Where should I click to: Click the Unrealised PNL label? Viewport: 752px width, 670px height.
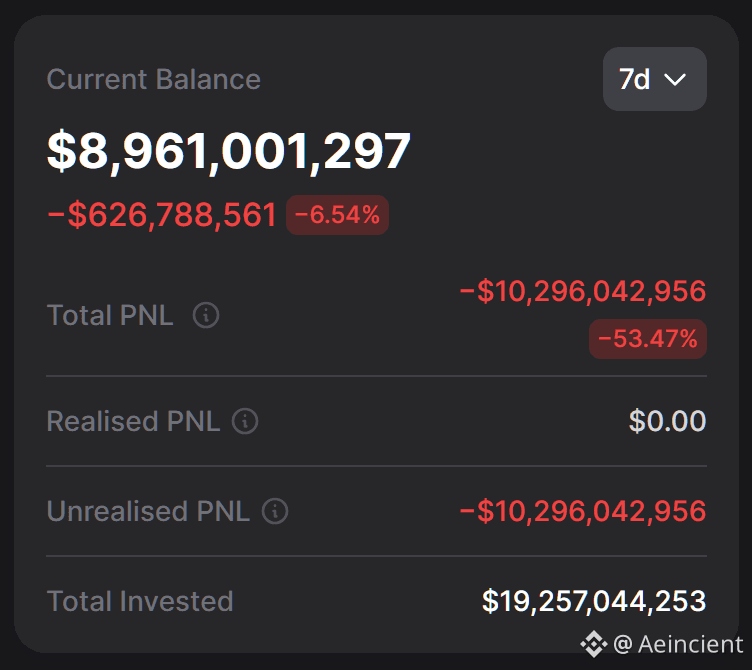click(148, 511)
